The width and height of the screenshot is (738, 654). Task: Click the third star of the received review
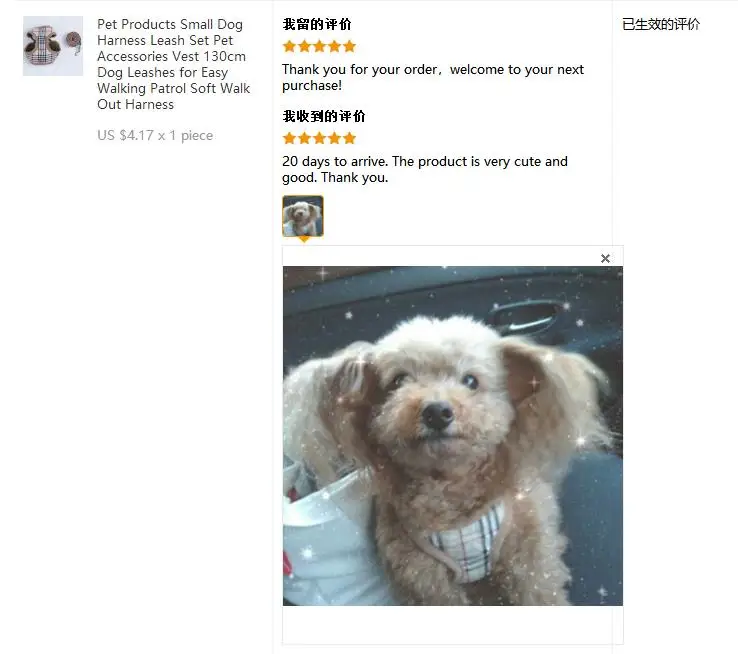click(320, 138)
